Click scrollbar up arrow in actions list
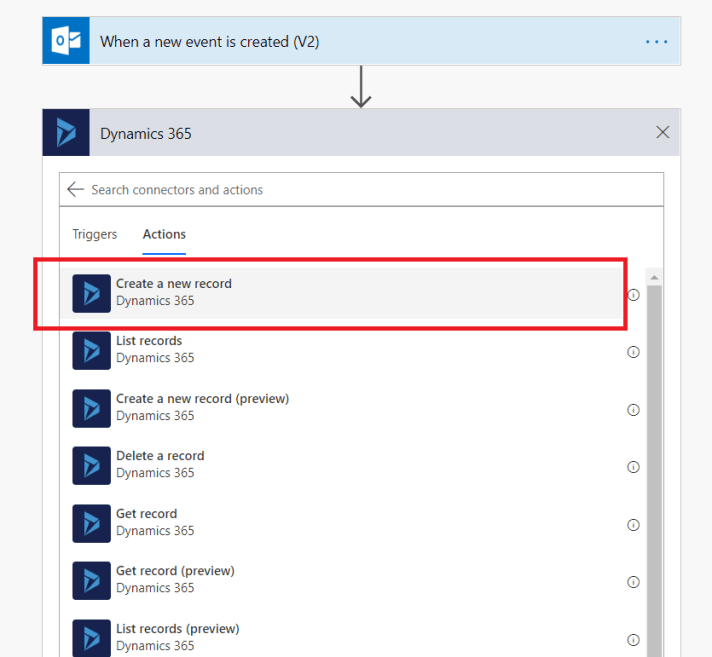This screenshot has height=657, width=712. point(654,277)
